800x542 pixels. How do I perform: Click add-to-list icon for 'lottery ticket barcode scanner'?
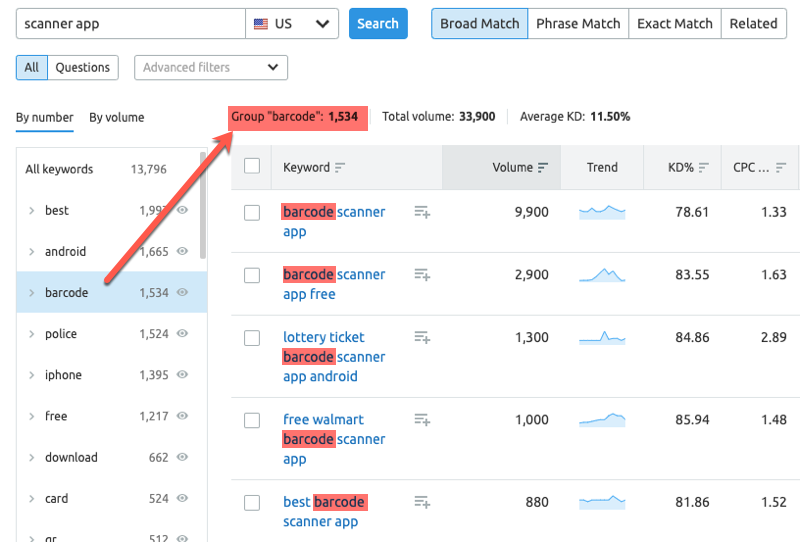422,338
